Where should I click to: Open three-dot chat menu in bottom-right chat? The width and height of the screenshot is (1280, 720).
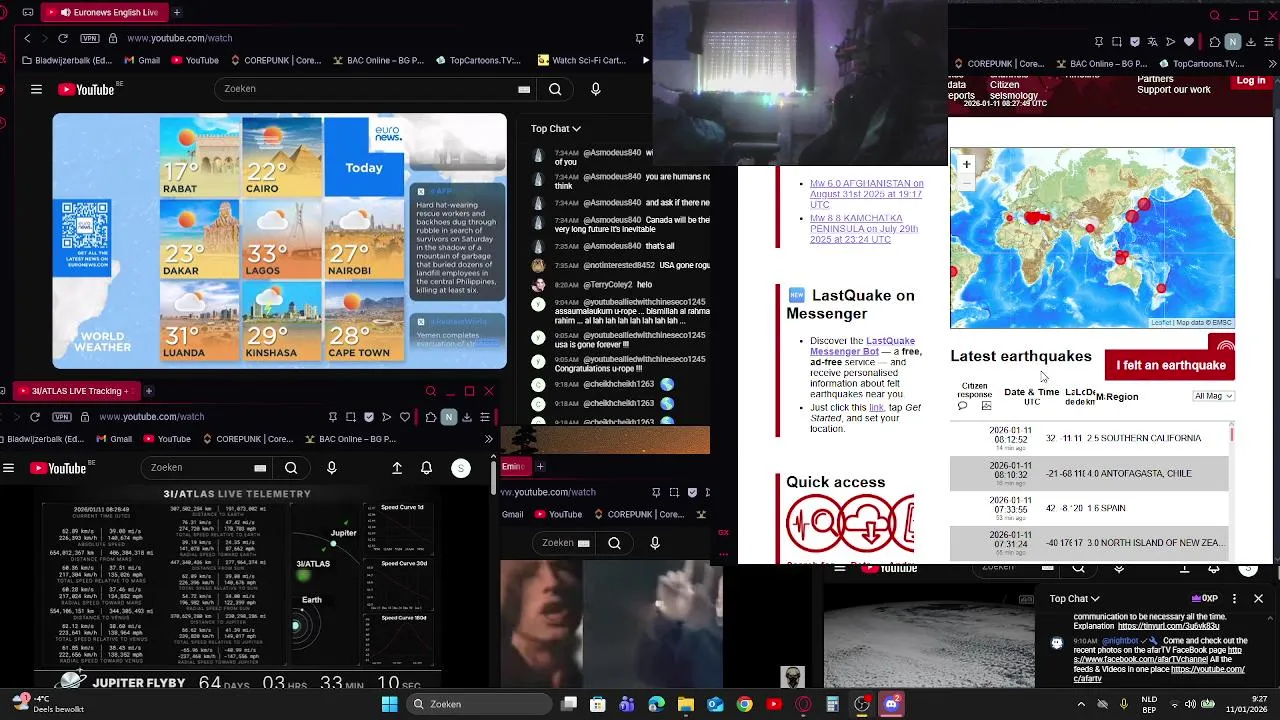(x=1234, y=598)
